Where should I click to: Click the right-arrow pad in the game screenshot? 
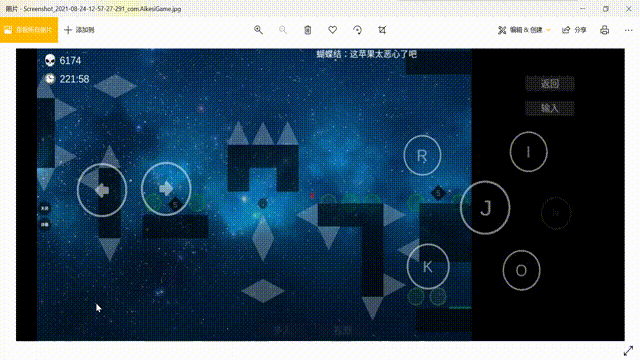coord(166,189)
